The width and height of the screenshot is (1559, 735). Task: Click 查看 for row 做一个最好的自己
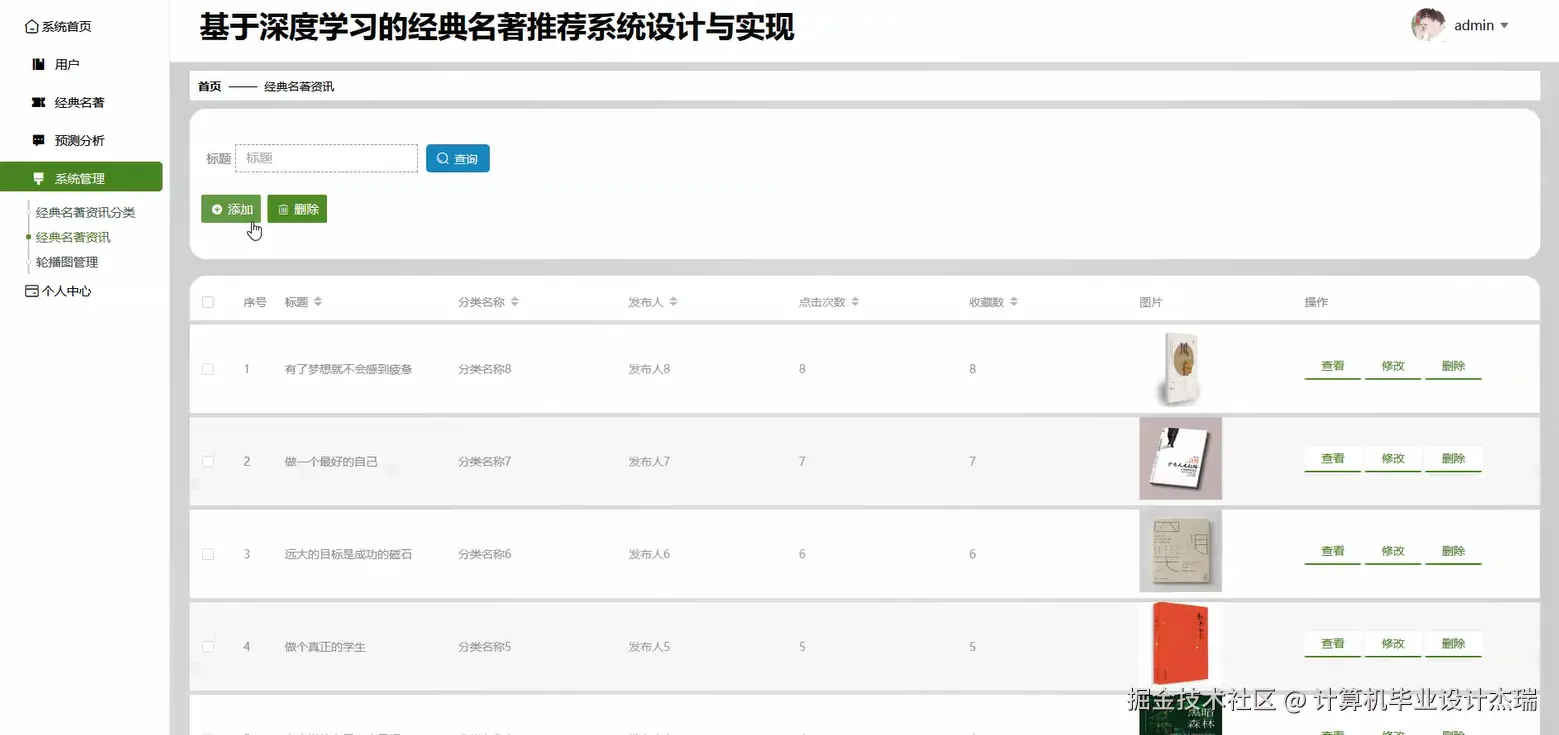click(1332, 459)
